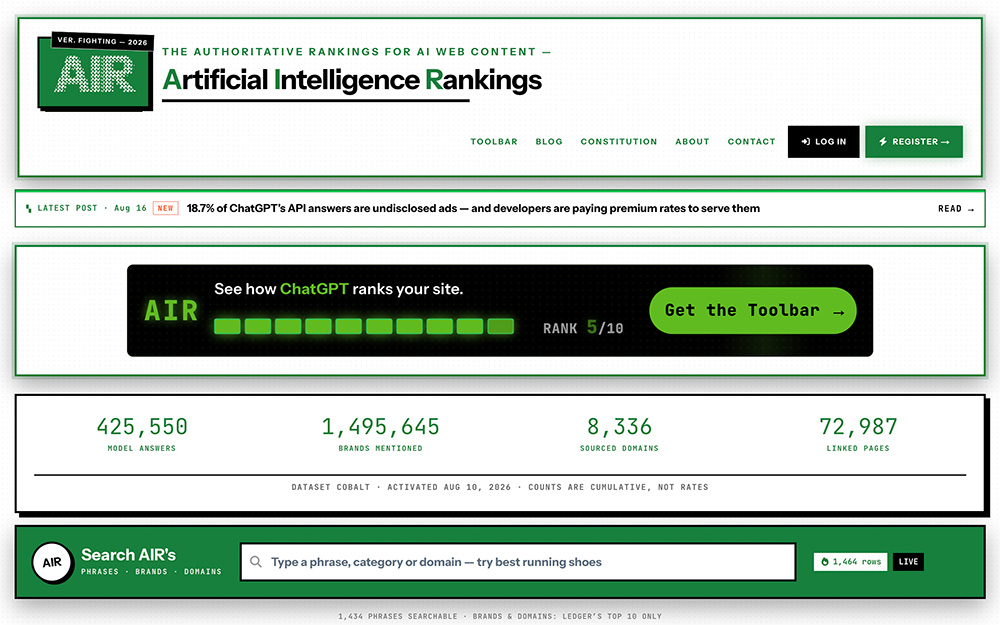Click the Get the Toolbar button

click(x=753, y=311)
